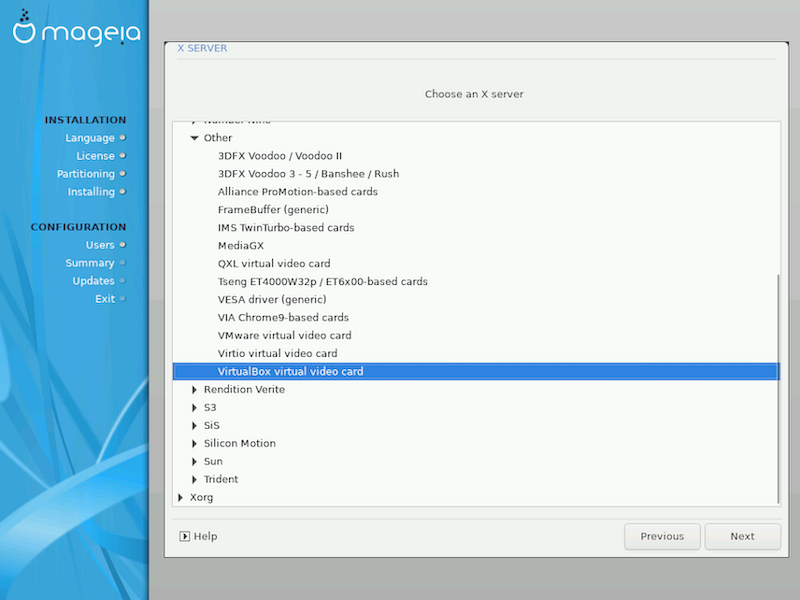Select FrameBuffer (generic) driver
The height and width of the screenshot is (600, 800).
coord(273,210)
